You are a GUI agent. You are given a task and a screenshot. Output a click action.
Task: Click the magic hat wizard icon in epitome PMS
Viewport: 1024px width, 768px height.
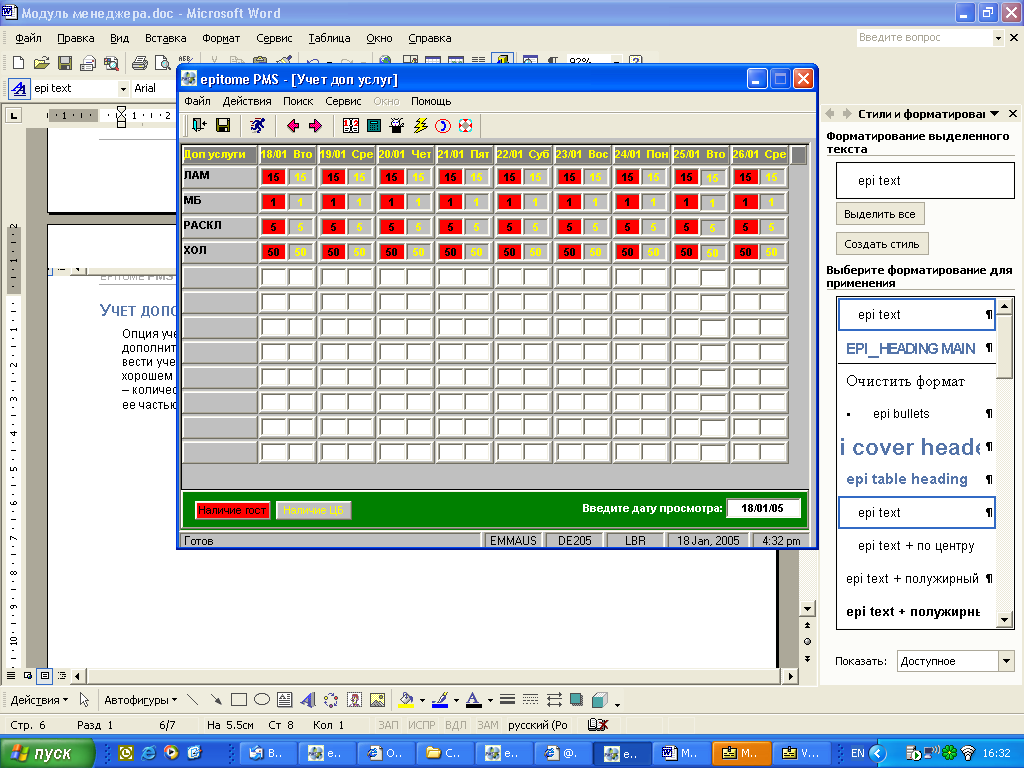[396, 125]
